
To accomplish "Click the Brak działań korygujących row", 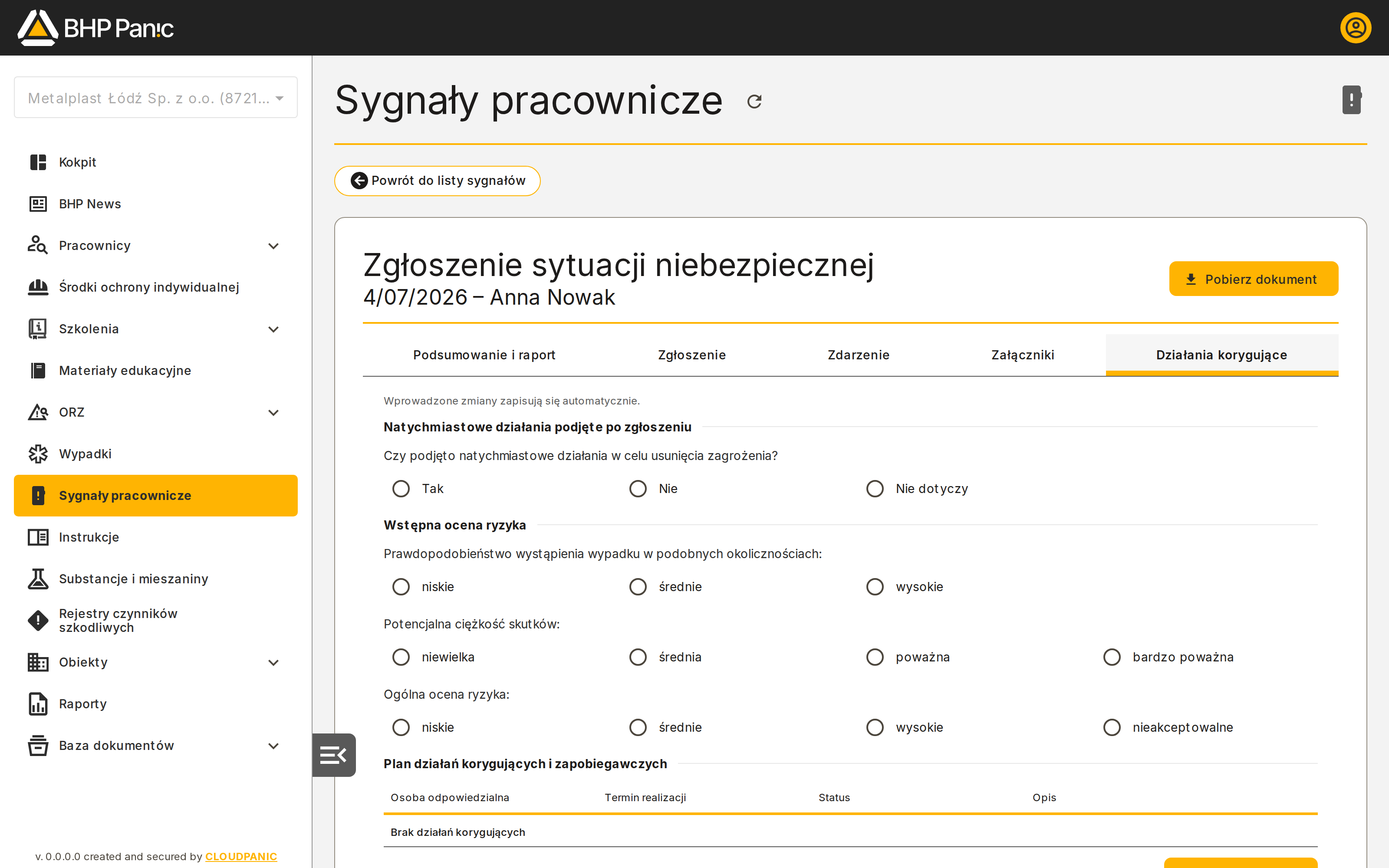I will [850, 832].
